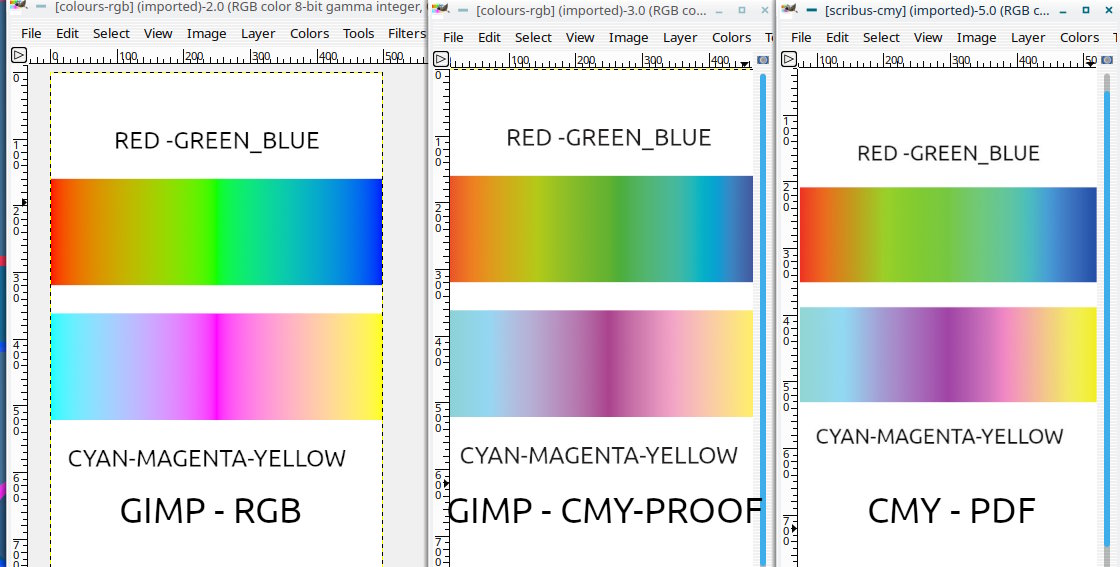Click title text of scribus-cmy 5.0 window
This screenshot has width=1120, height=567.
pos(937,11)
